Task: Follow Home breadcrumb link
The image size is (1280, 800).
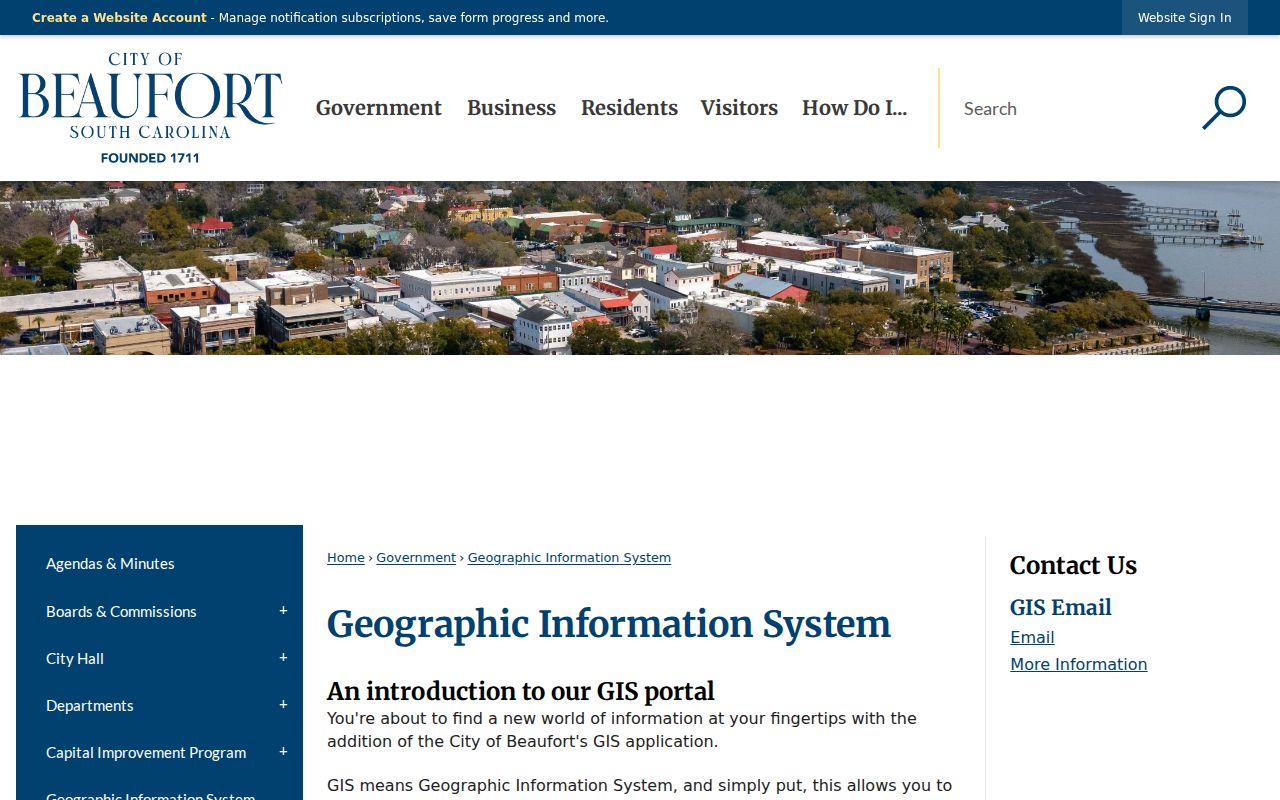Action: (x=346, y=558)
